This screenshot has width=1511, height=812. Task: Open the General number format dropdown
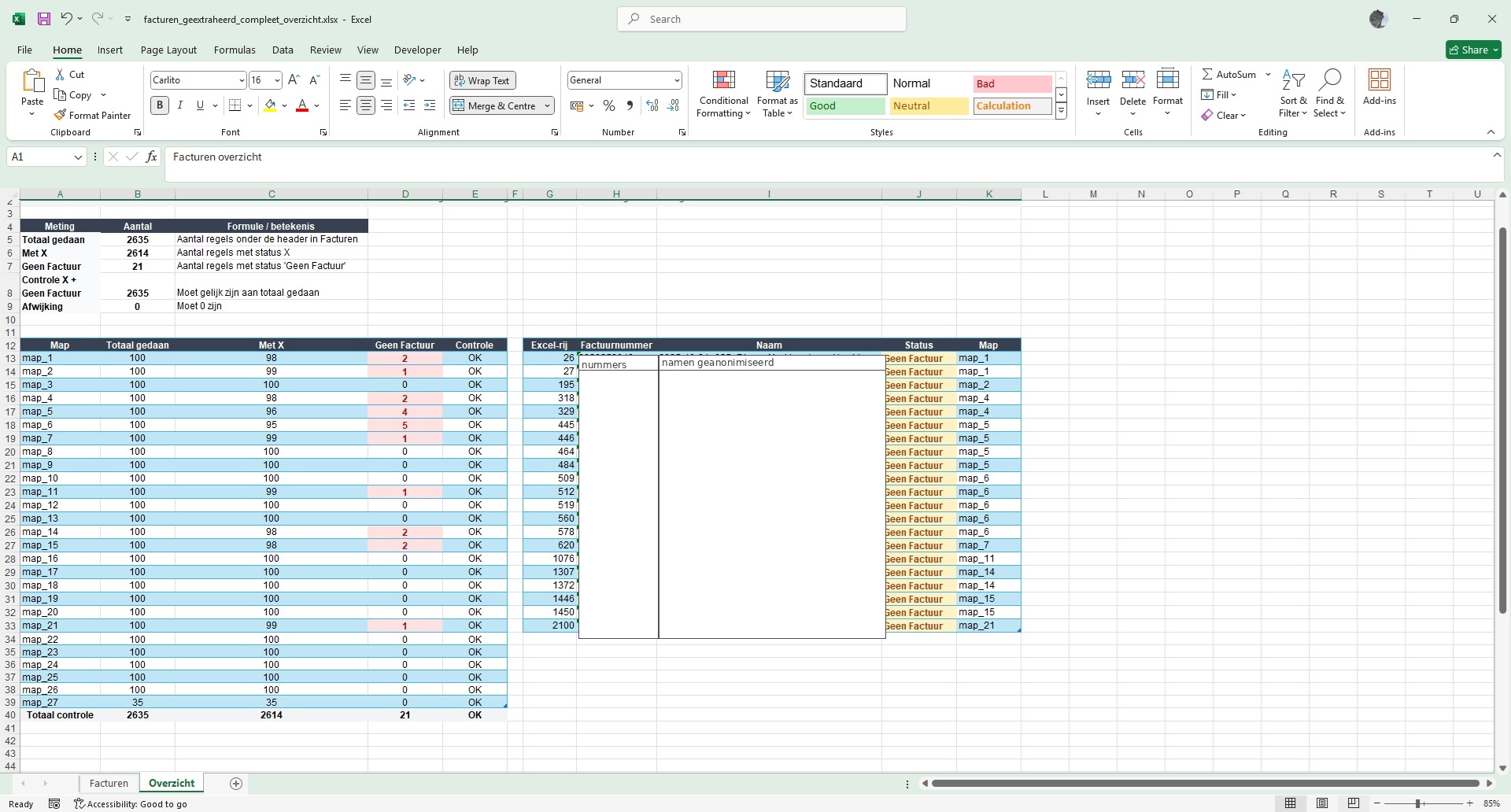pos(677,80)
